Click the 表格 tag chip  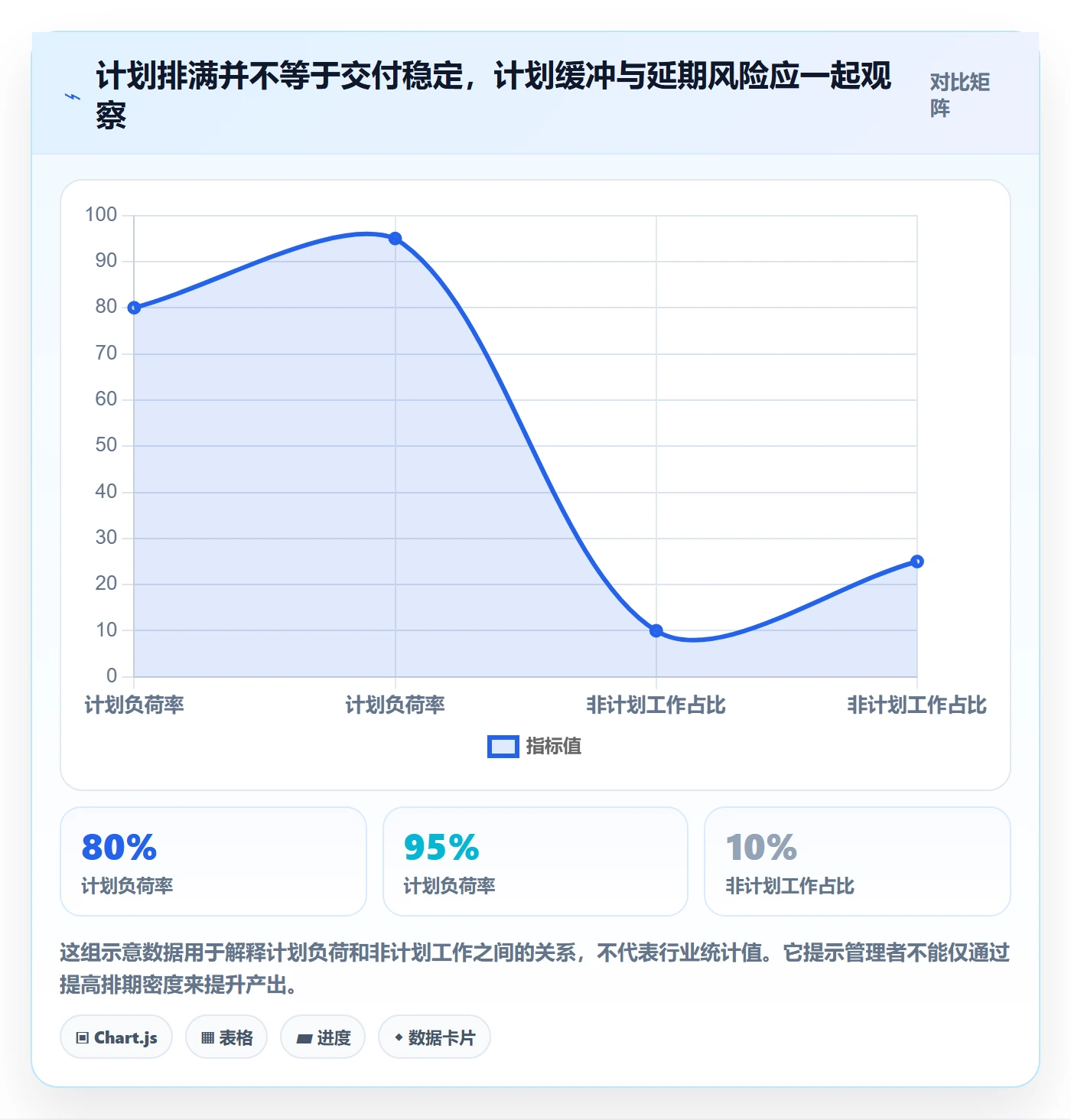[226, 1037]
